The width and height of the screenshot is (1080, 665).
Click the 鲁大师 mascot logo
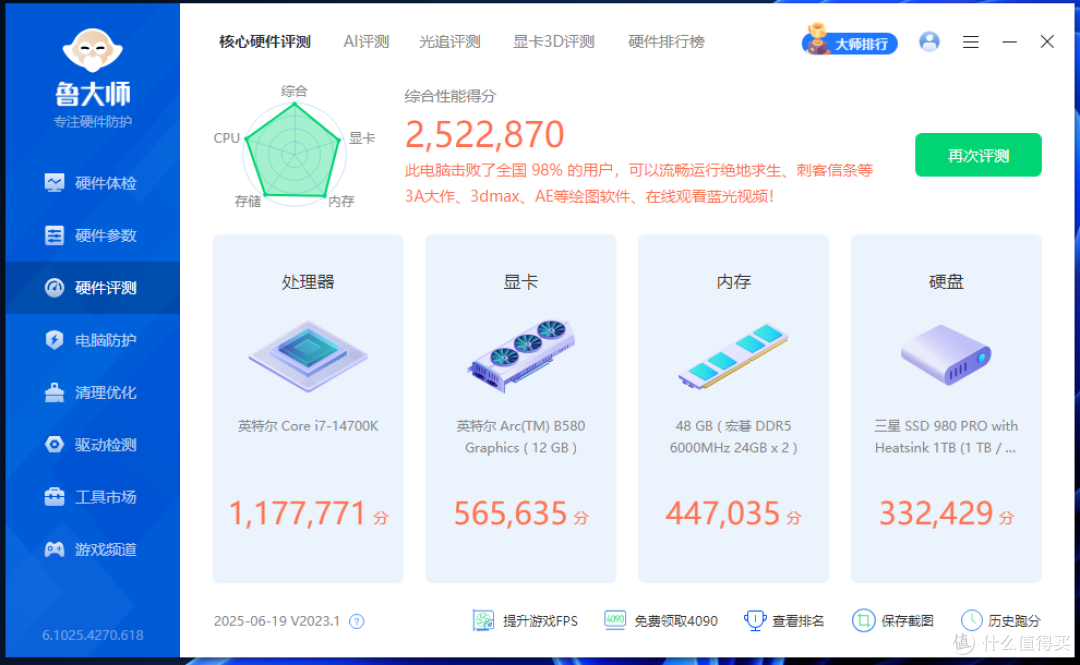point(92,51)
